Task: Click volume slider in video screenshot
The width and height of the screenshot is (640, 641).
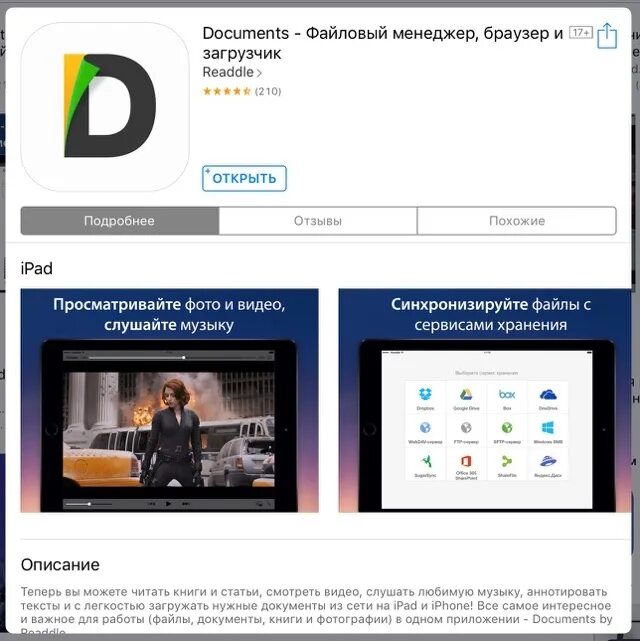Action: (89, 504)
